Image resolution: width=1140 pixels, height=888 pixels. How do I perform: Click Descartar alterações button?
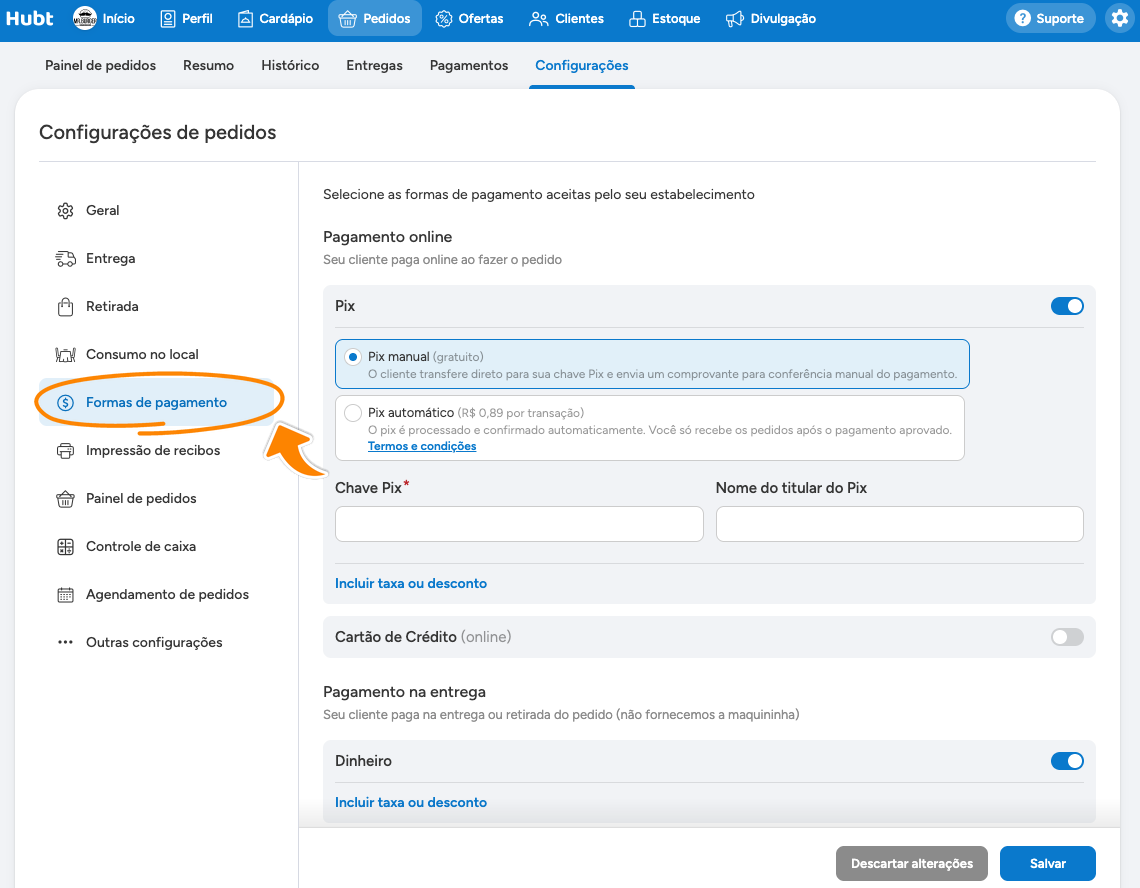pos(912,863)
